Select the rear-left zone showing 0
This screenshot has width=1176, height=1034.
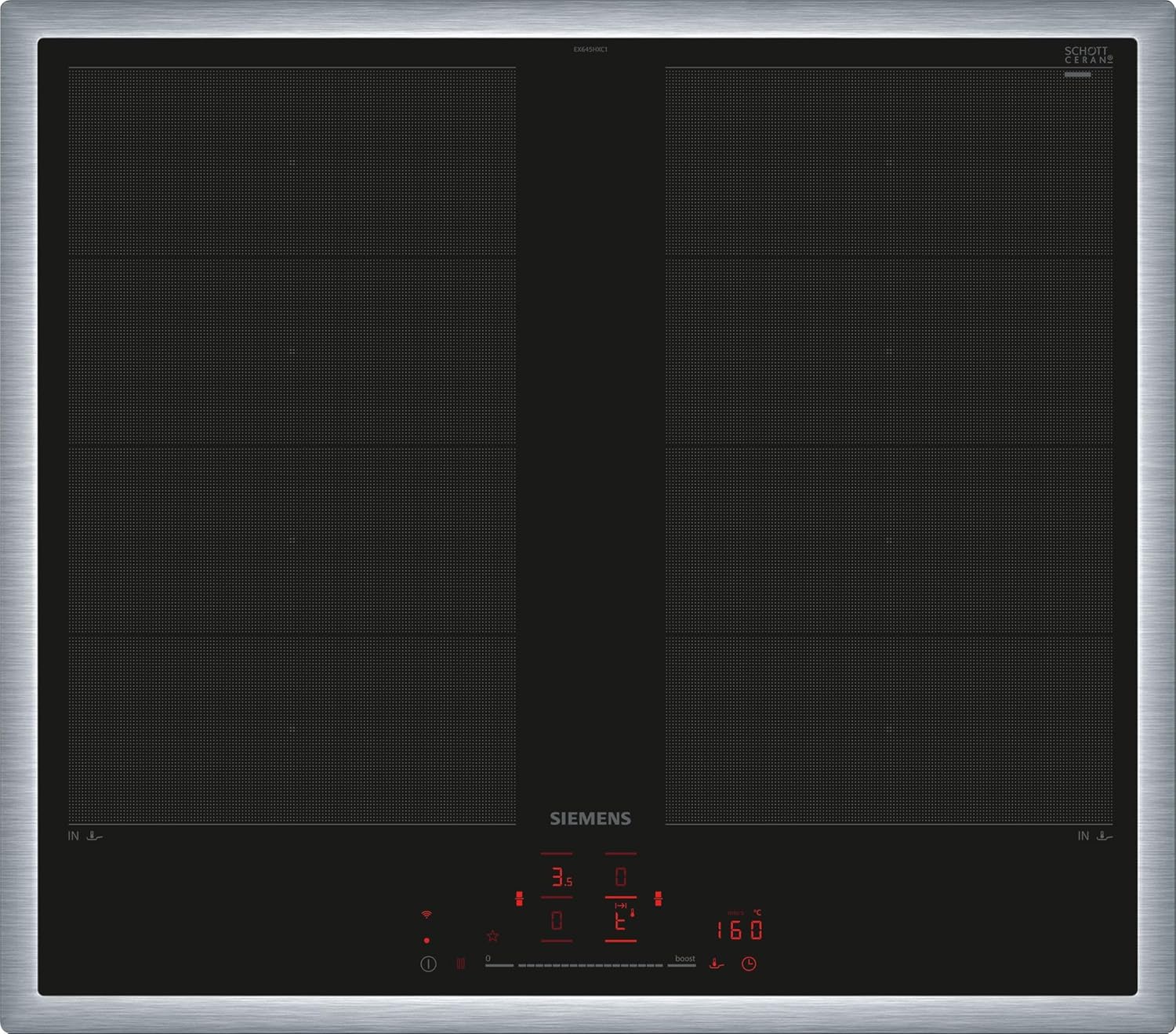(x=557, y=920)
